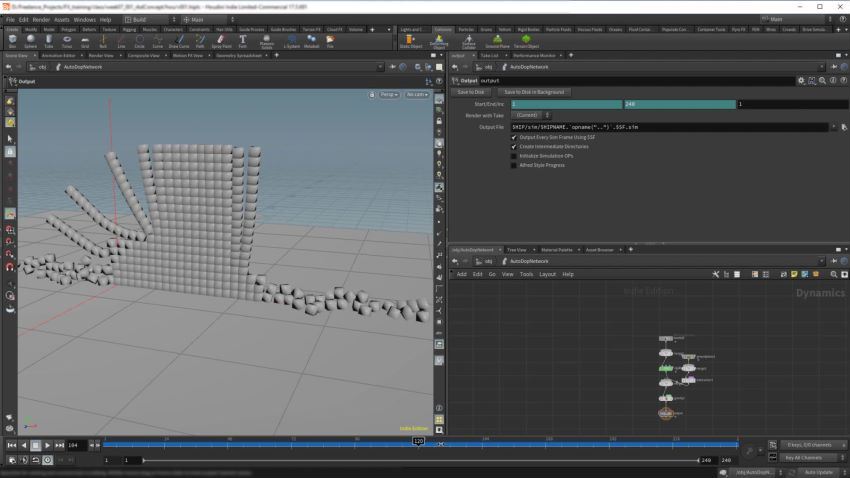Screen dimensions: 850x478
Task: Select the Line shelf tool
Action: tap(121, 41)
